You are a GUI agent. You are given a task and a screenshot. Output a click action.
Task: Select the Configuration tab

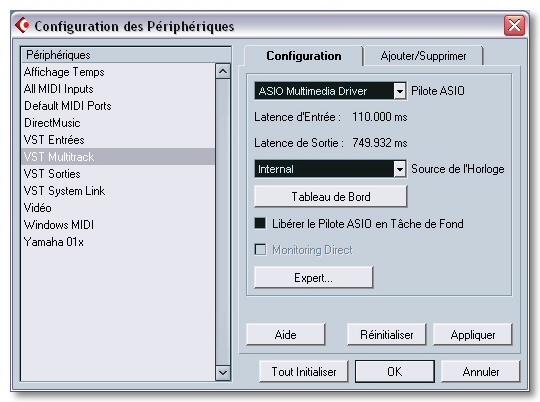[303, 56]
